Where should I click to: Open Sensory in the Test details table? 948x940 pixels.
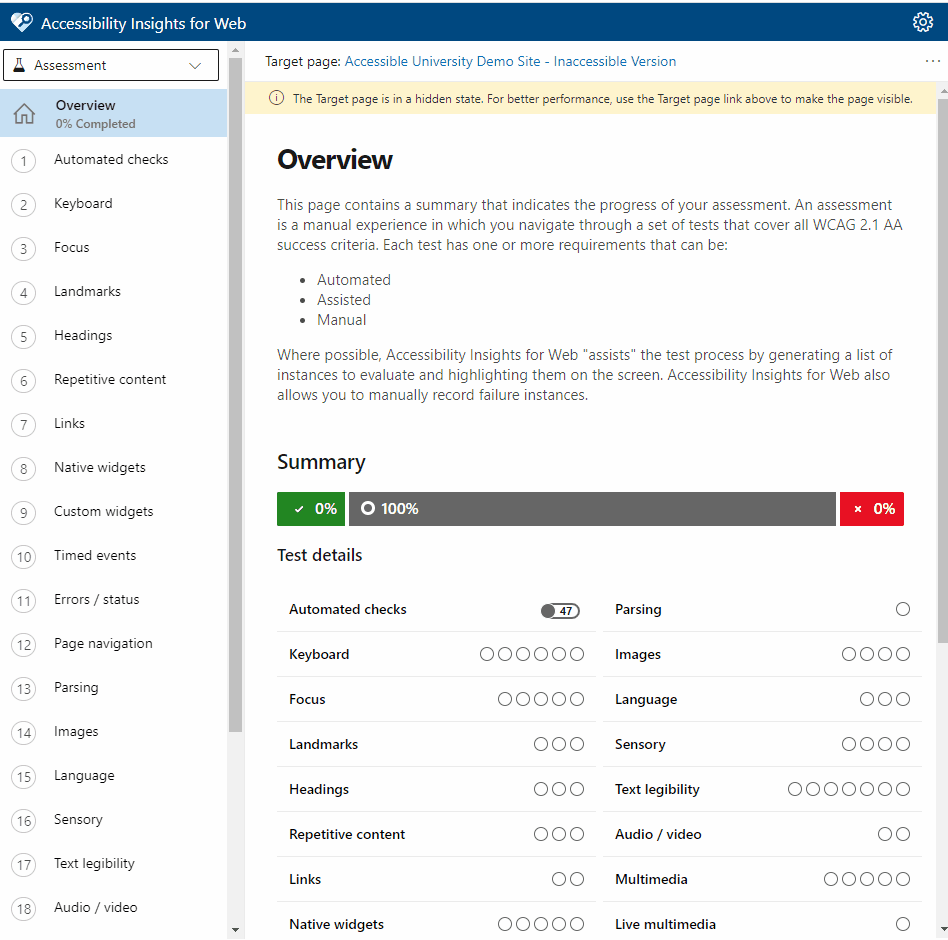(640, 744)
